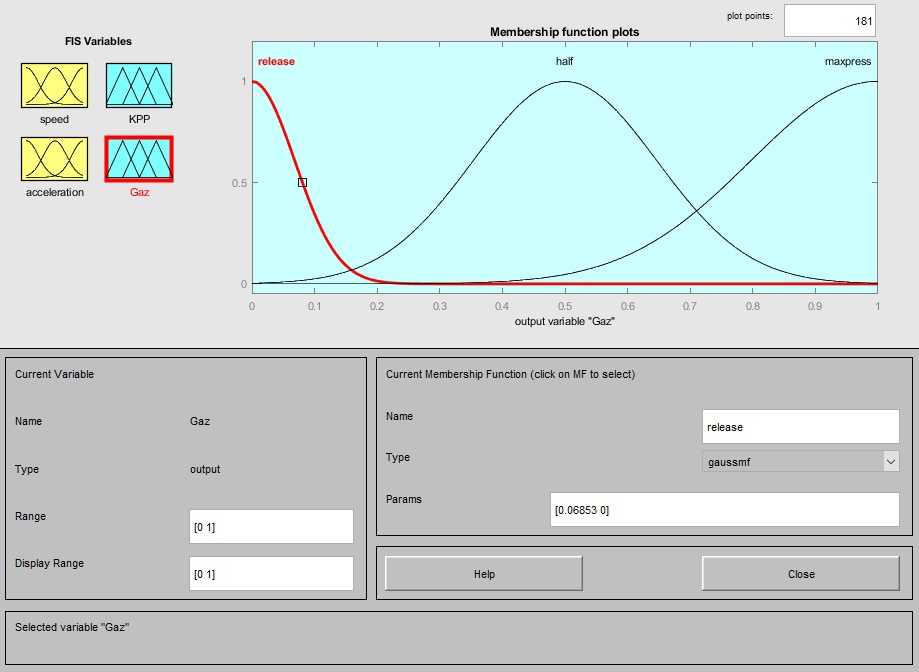The height and width of the screenshot is (672, 919).
Task: Click the red 'Gaz' variable label
Action: (139, 192)
